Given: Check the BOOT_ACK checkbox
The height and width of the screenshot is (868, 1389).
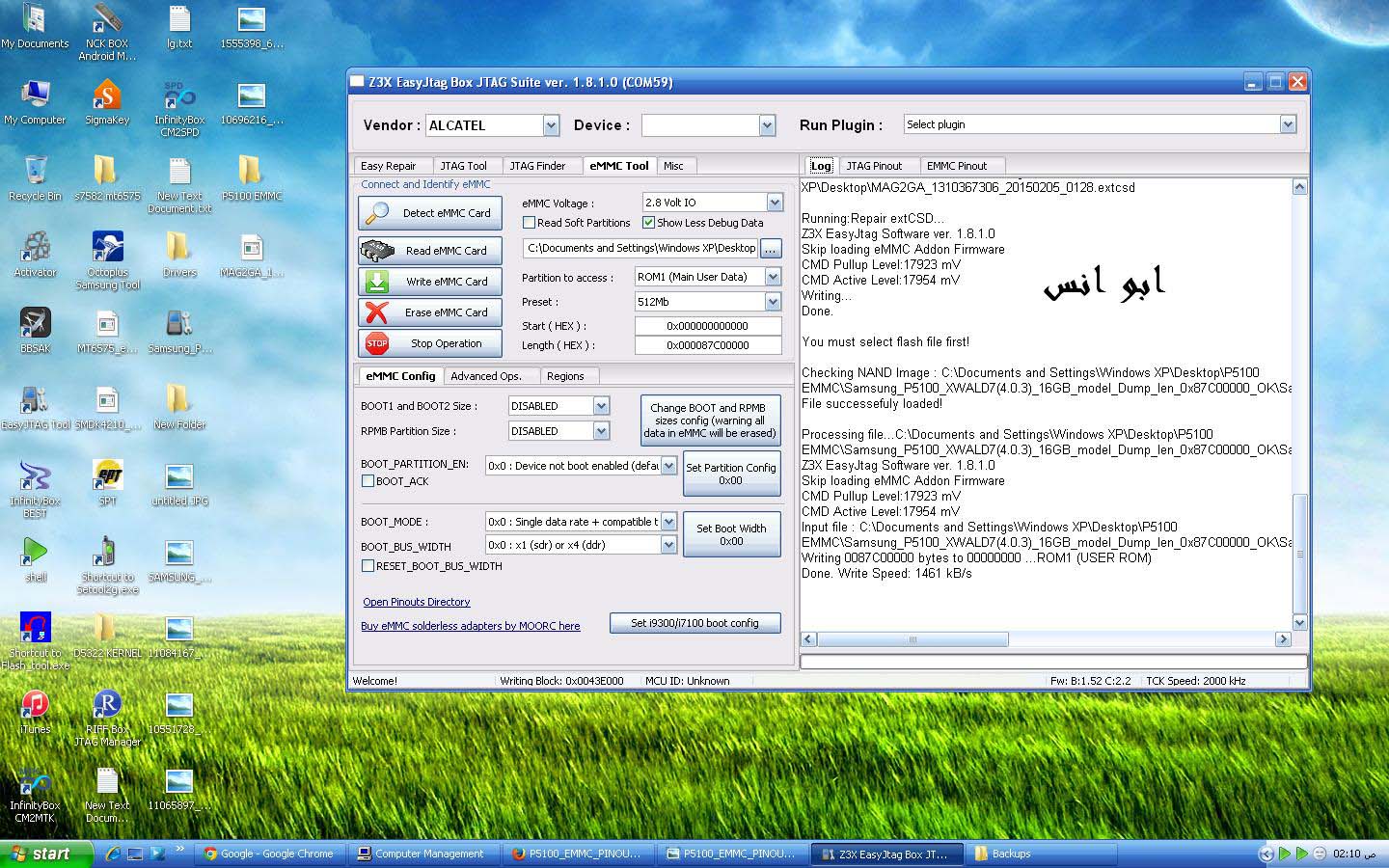Looking at the screenshot, I should coord(368,481).
